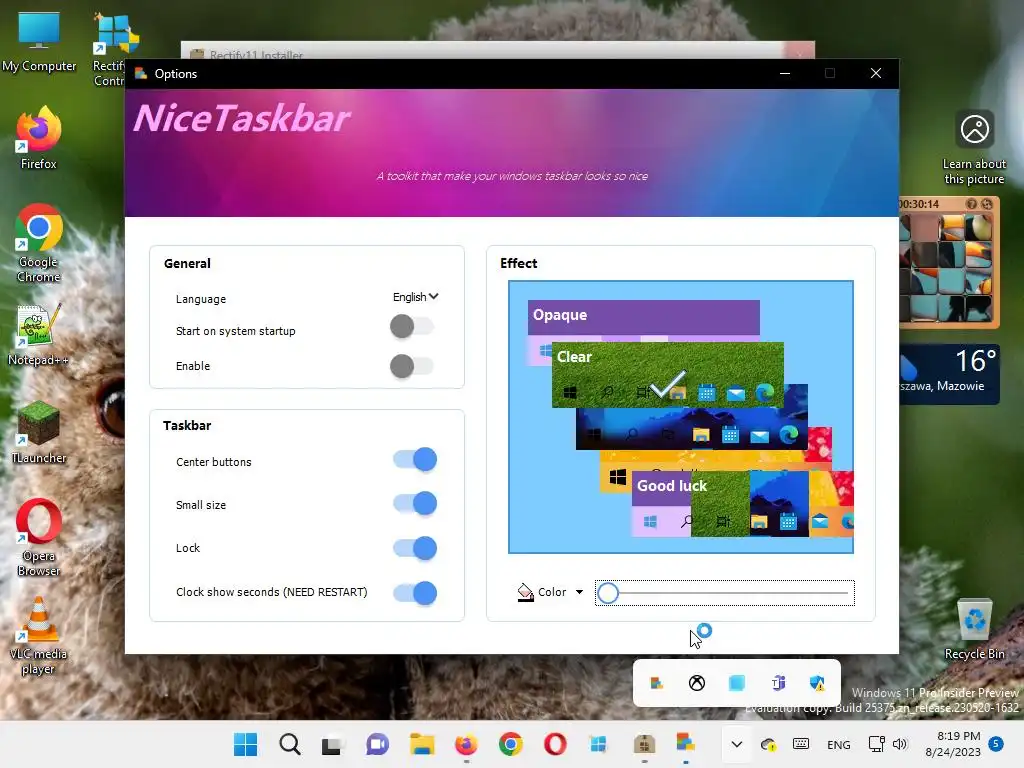Open Task View on the taskbar
The image size is (1024, 768).
332,744
